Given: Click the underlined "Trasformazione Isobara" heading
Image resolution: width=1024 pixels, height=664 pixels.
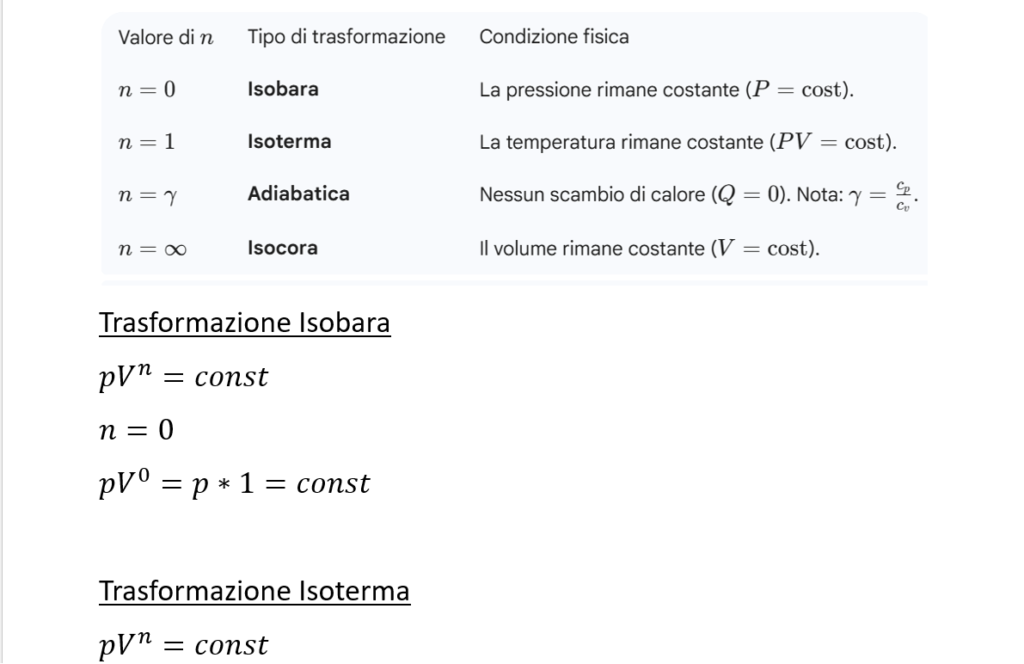Looking at the screenshot, I should coord(244,325).
